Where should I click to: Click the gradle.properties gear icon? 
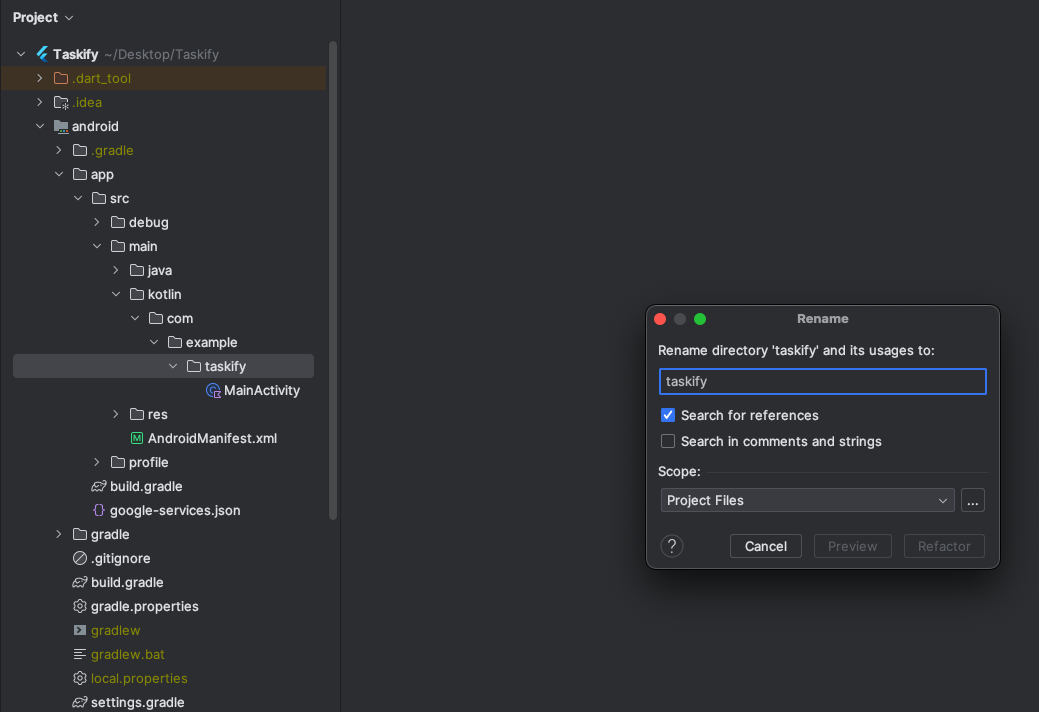pos(80,607)
